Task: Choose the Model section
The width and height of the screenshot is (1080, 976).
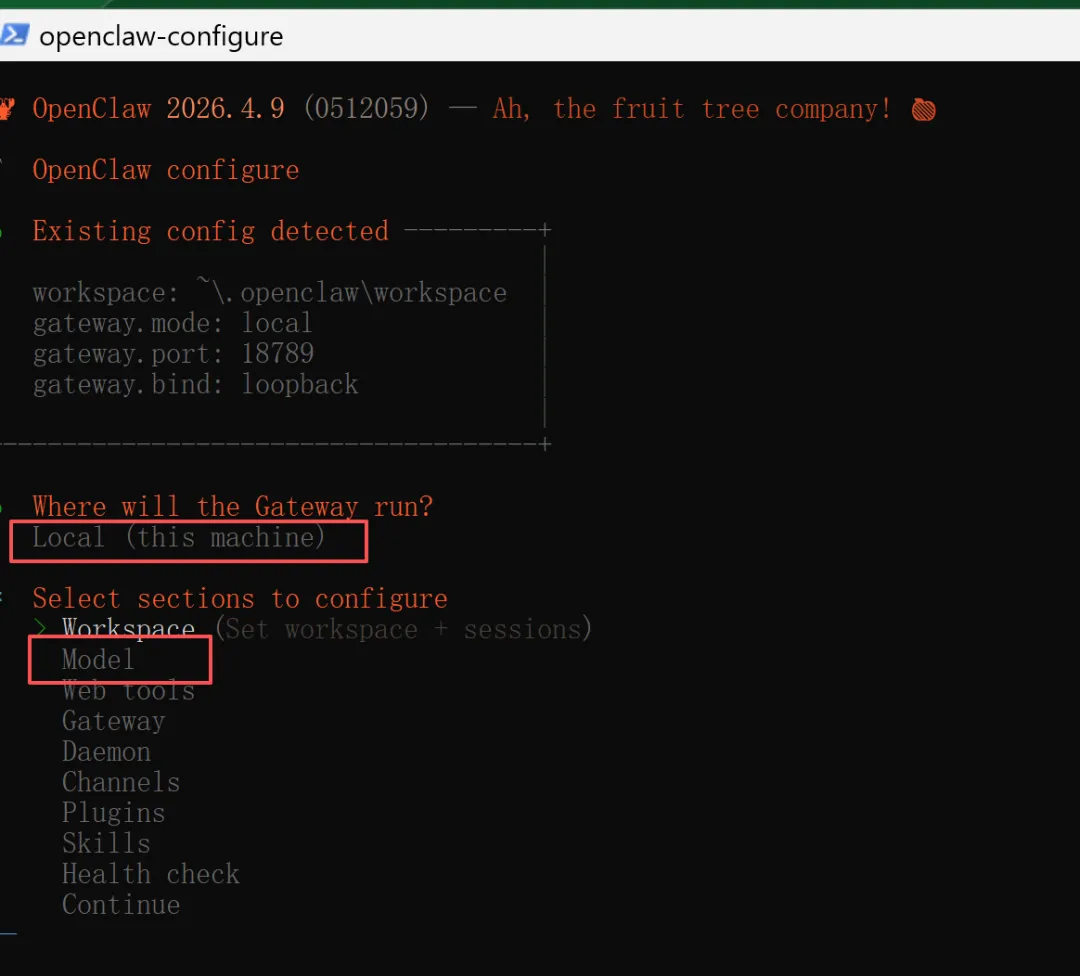Action: 98,659
